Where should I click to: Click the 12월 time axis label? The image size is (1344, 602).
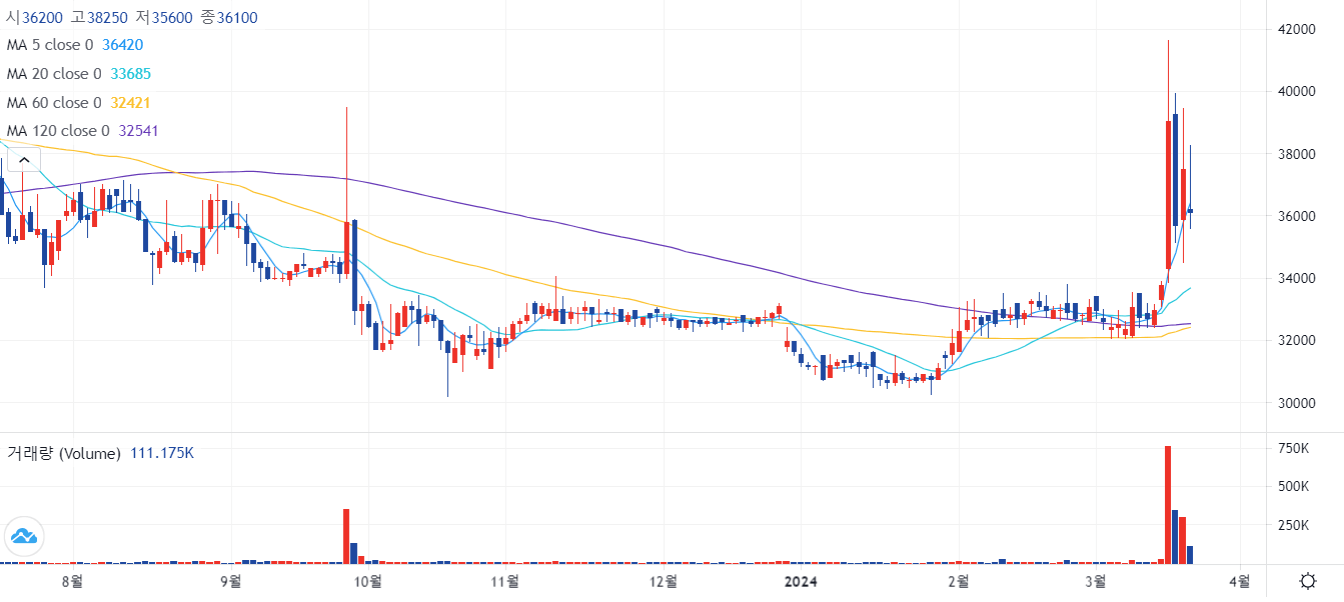(x=664, y=581)
